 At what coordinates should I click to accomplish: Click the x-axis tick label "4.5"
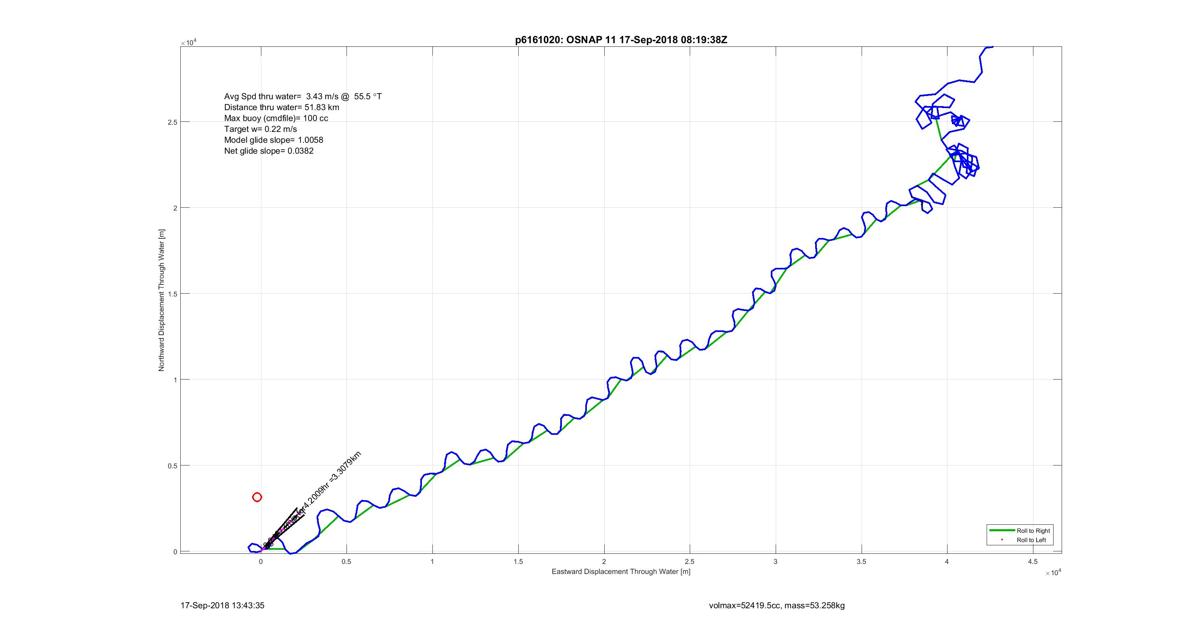pyautogui.click(x=1032, y=562)
